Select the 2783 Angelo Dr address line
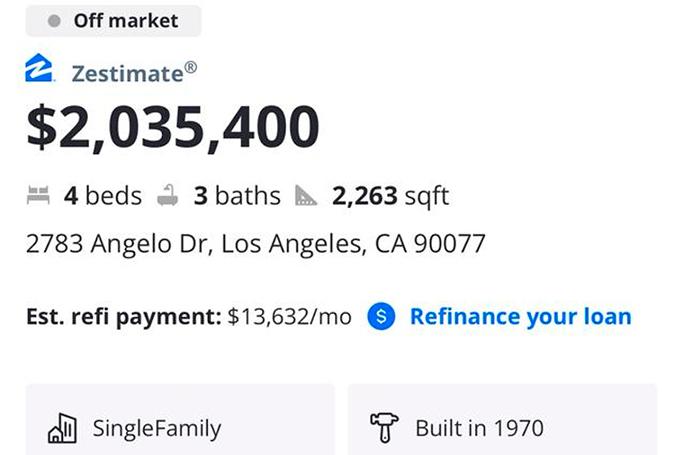This screenshot has width=683, height=455. (x=256, y=243)
